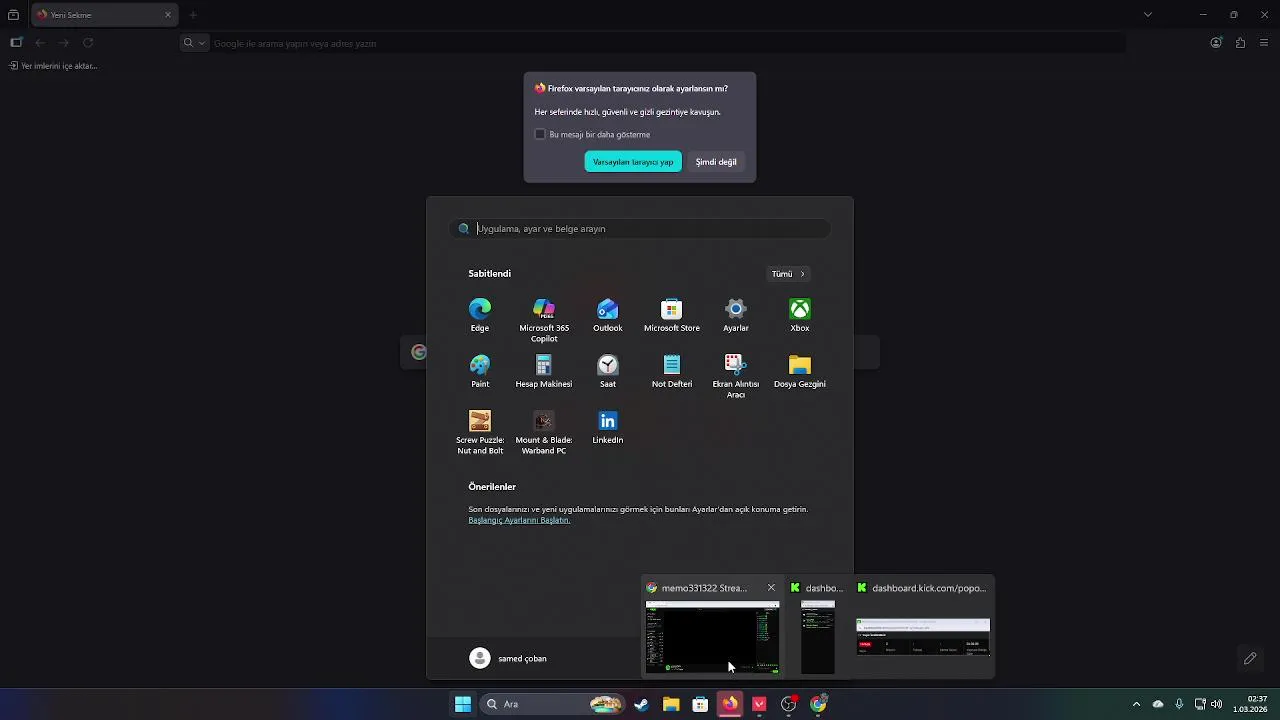The image size is (1280, 720).
Task: Open Ayarlar settings app
Action: click(x=736, y=315)
